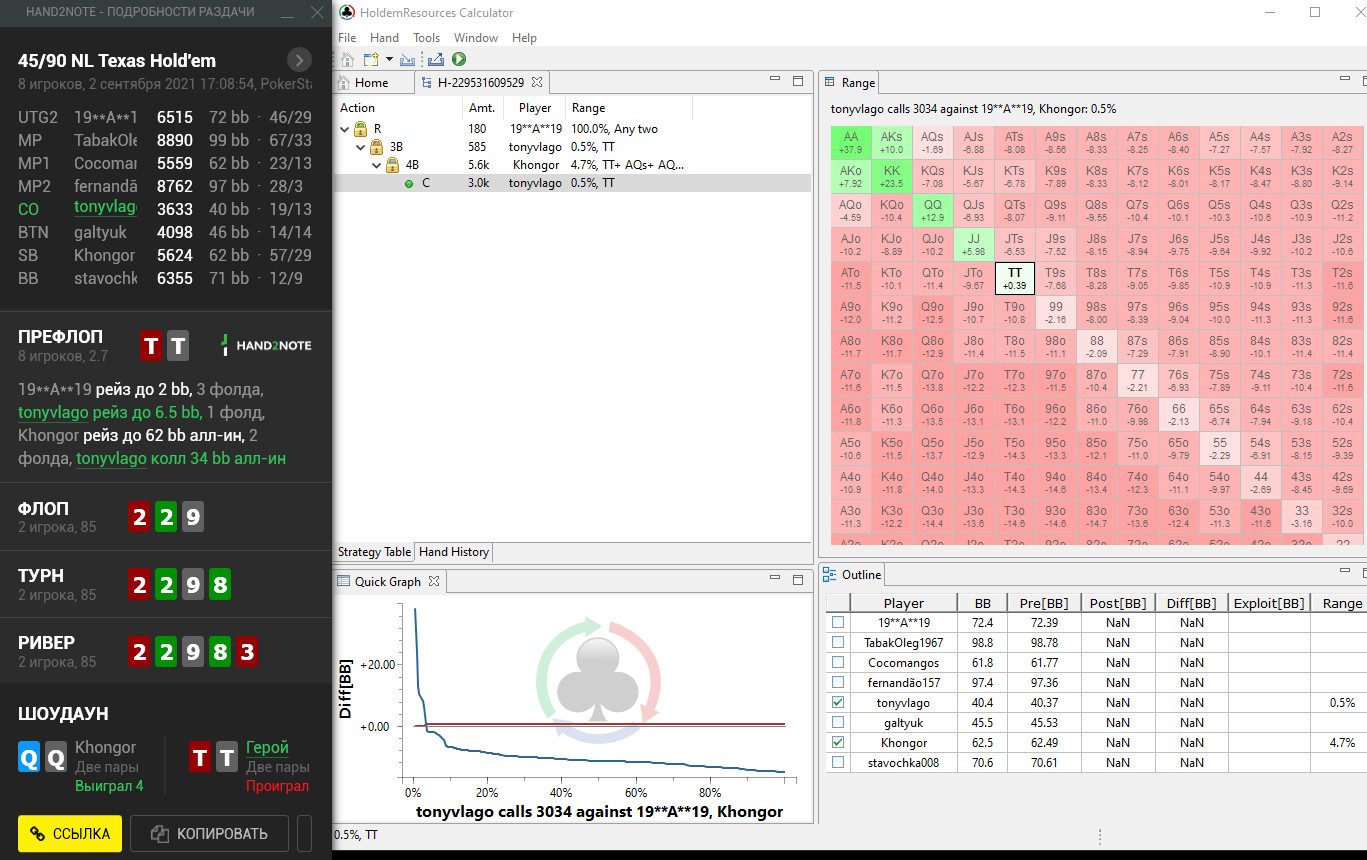The width and height of the screenshot is (1367, 860).
Task: Click the AKs cell in the range grid
Action: (x=892, y=143)
